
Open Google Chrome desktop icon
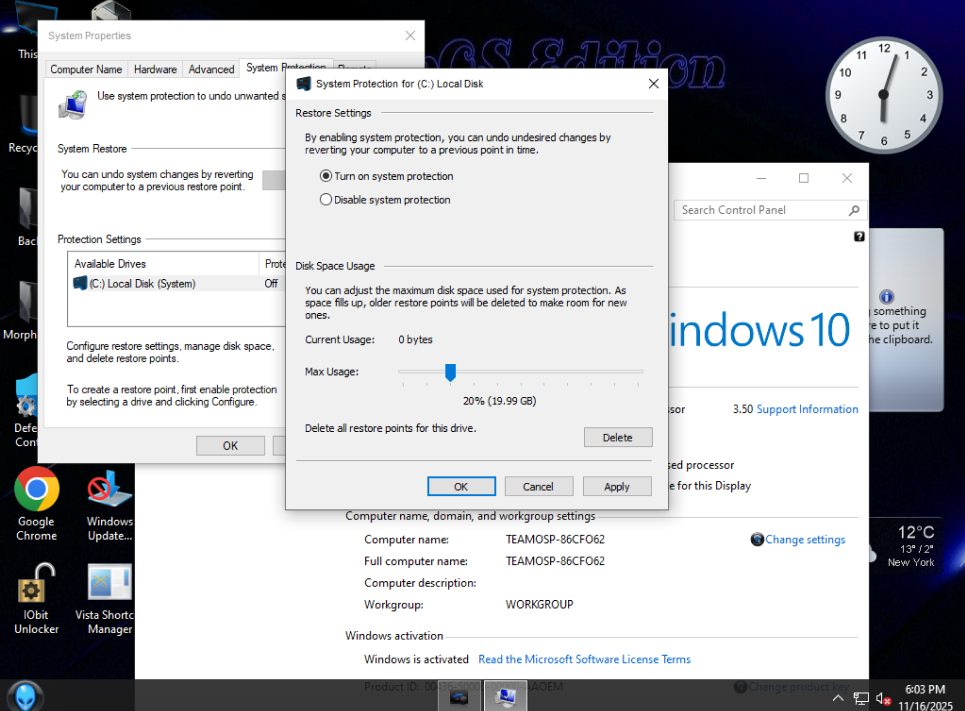coord(36,504)
